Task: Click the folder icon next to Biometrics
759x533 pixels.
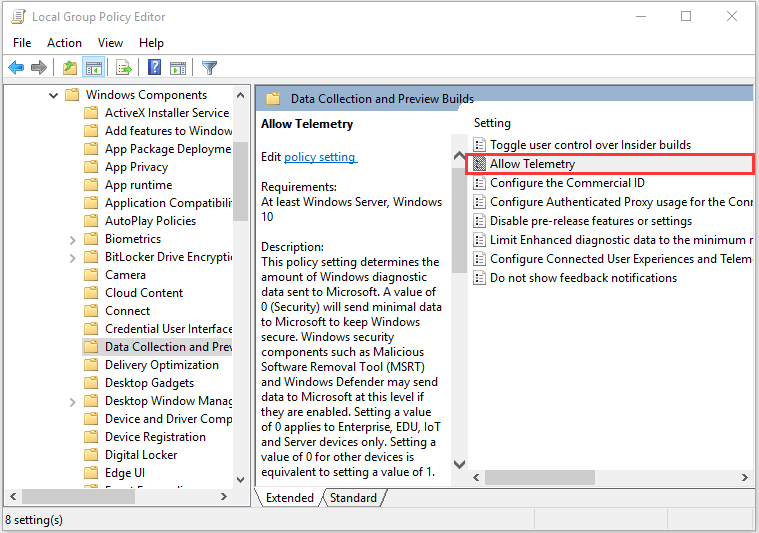Action: pyautogui.click(x=91, y=239)
